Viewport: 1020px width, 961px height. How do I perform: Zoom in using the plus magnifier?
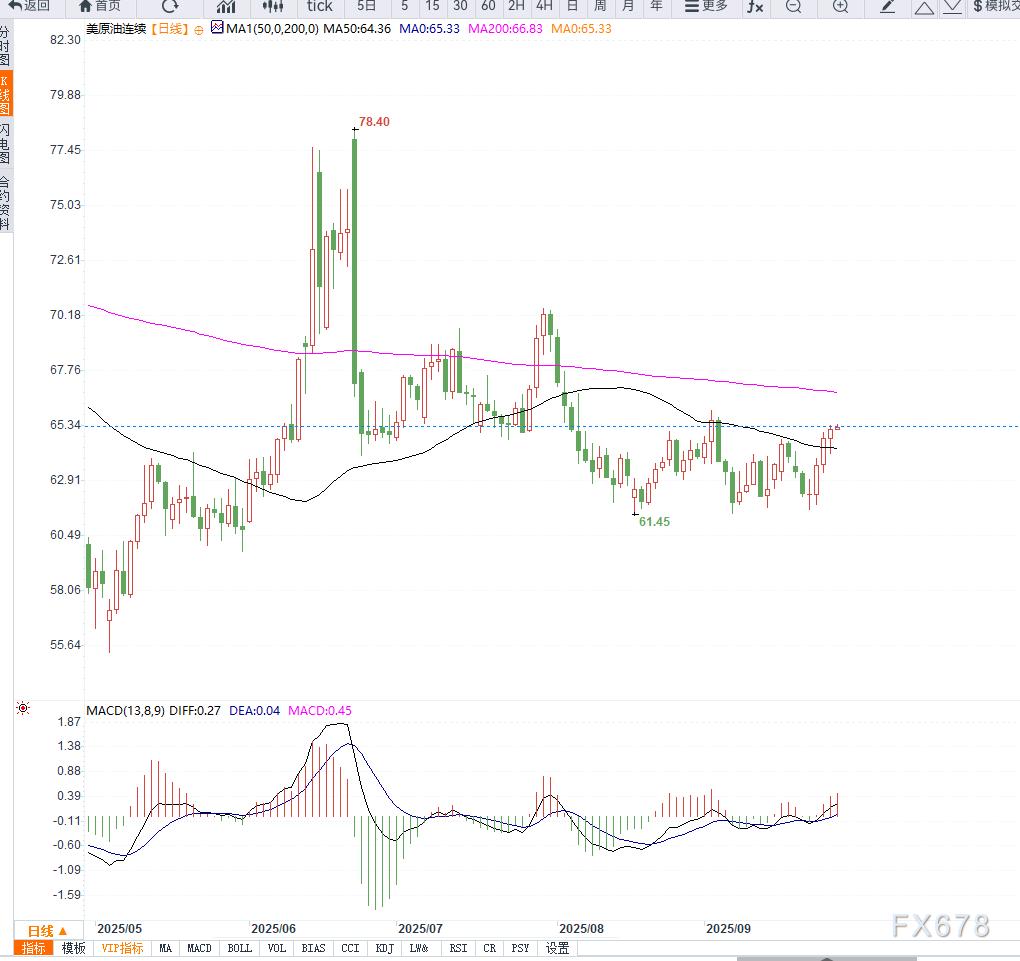[x=840, y=6]
